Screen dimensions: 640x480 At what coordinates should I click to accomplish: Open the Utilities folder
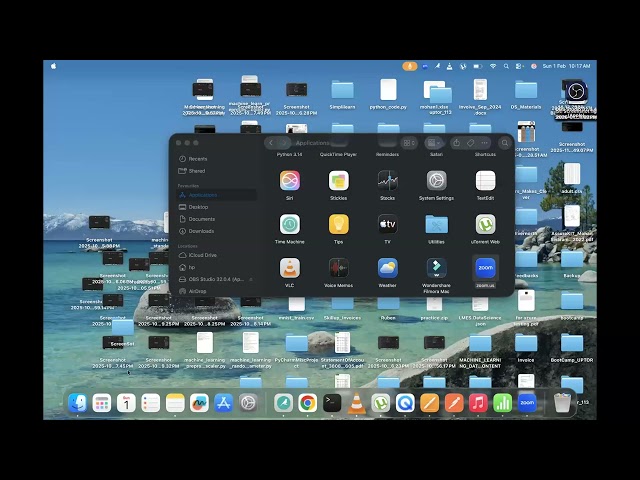[x=436, y=225]
